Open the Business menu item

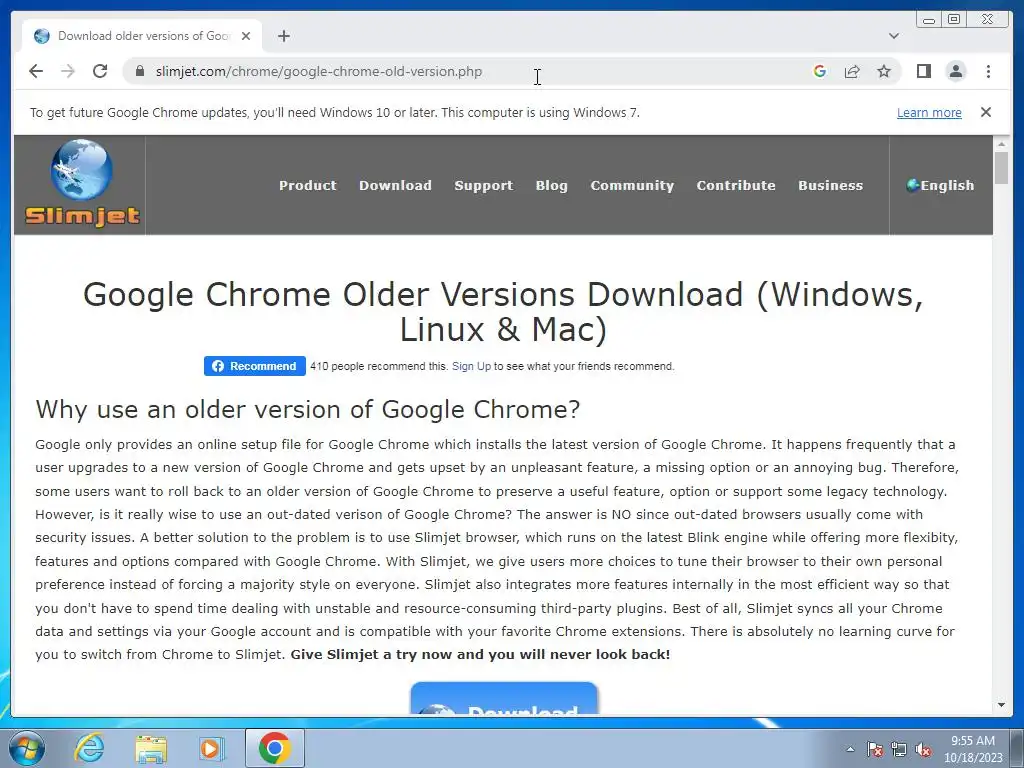[830, 185]
